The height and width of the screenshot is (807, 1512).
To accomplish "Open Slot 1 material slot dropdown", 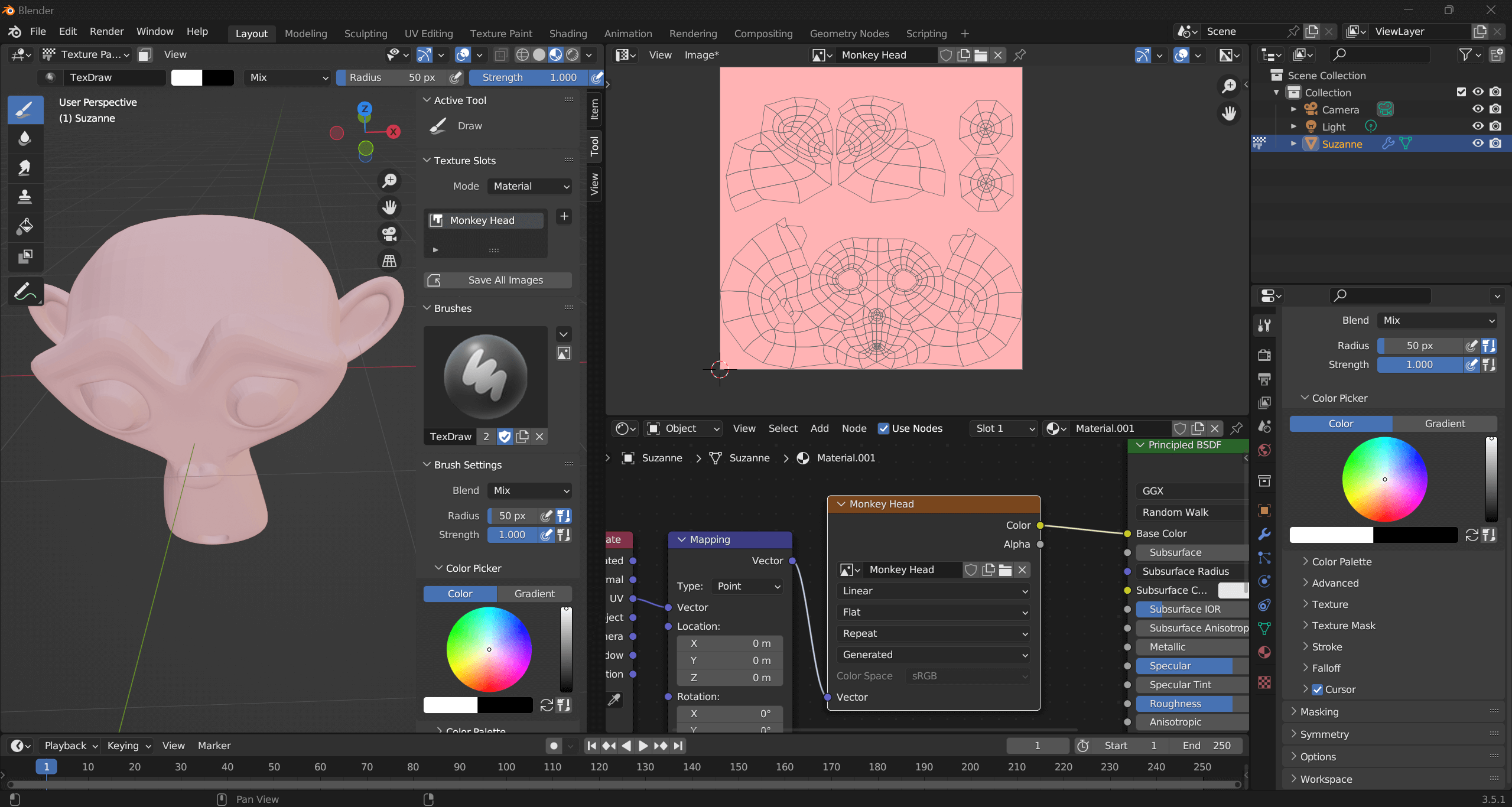I will pyautogui.click(x=1004, y=428).
